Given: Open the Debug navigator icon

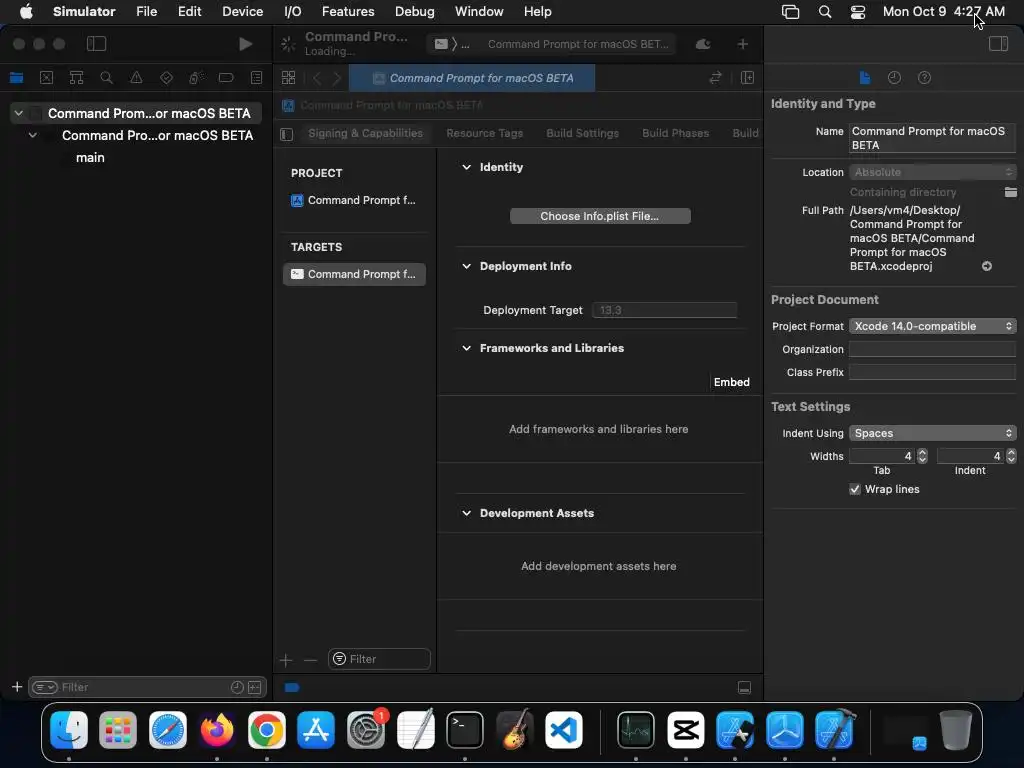Looking at the screenshot, I should [x=196, y=78].
